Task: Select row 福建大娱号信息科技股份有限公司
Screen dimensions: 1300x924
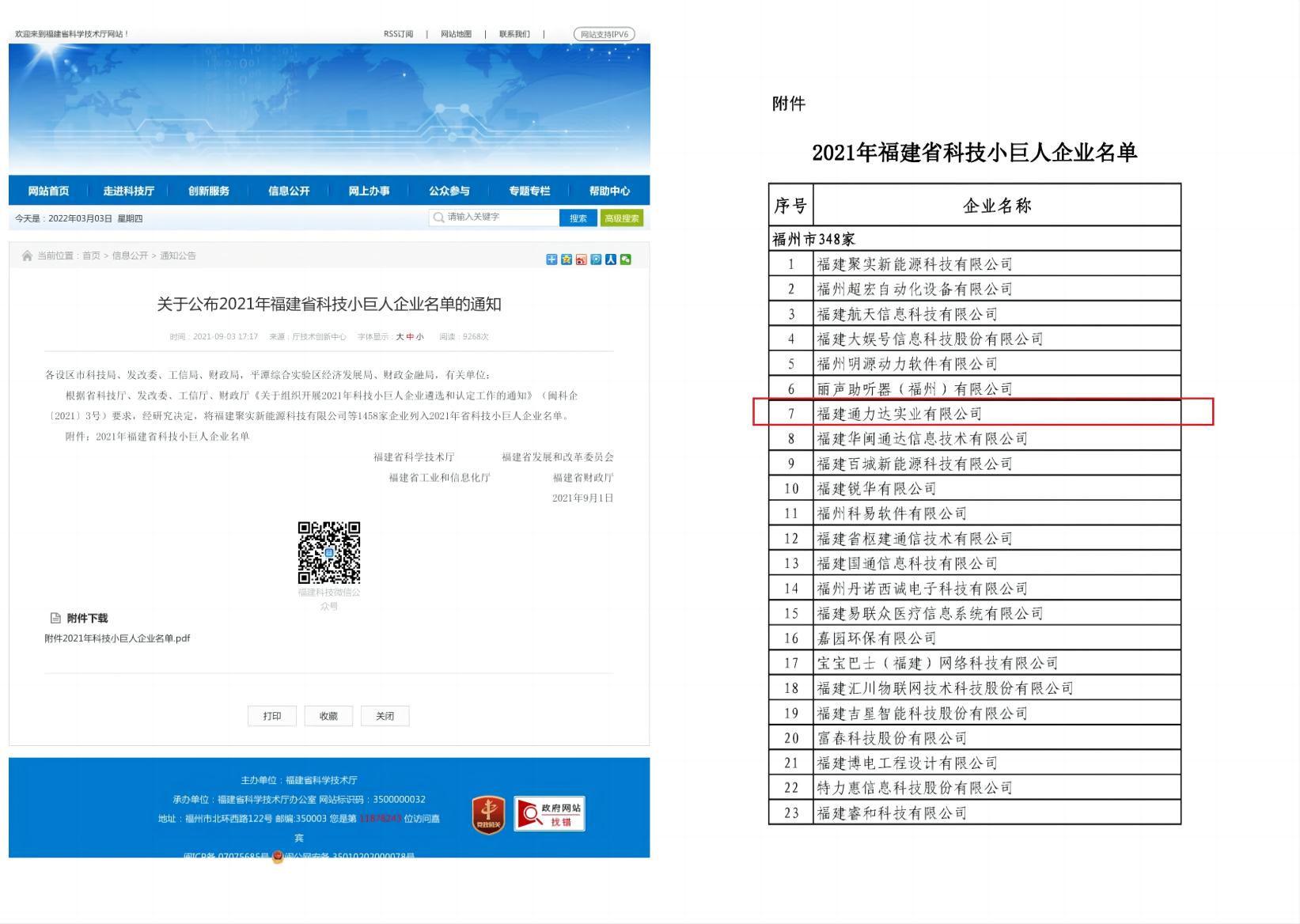Action: [975, 339]
